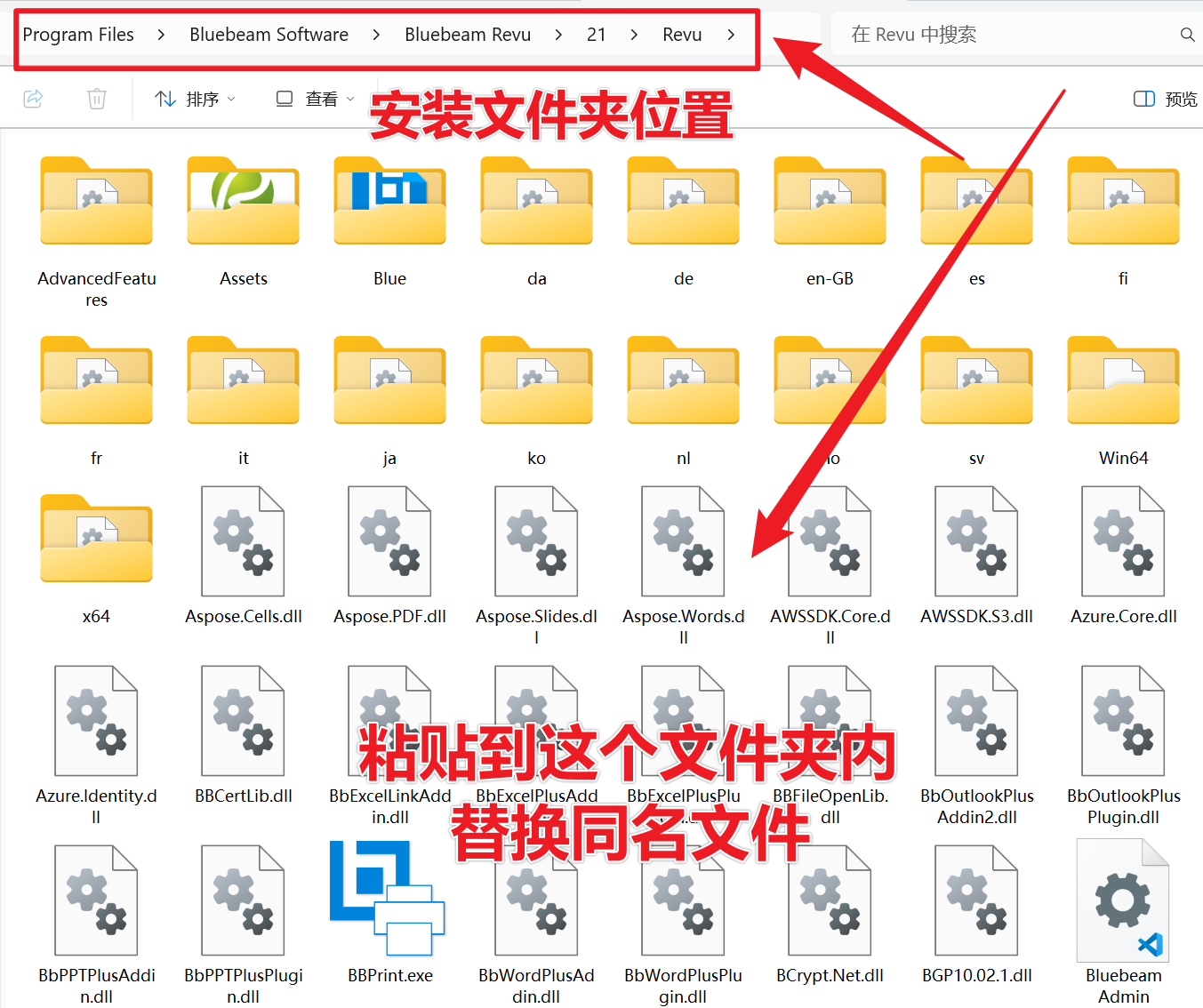The width and height of the screenshot is (1203, 1008).
Task: Toggle the 预览 preview pane
Action: pyautogui.click(x=1166, y=99)
